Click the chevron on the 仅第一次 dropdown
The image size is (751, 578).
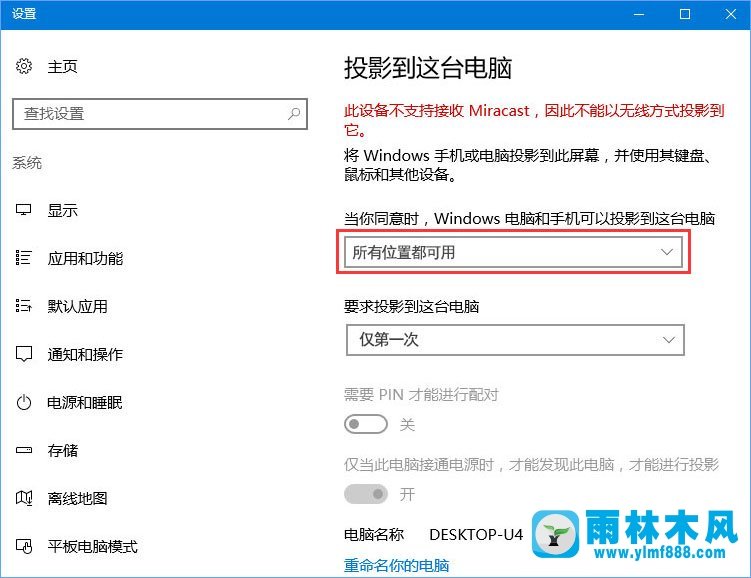click(669, 340)
